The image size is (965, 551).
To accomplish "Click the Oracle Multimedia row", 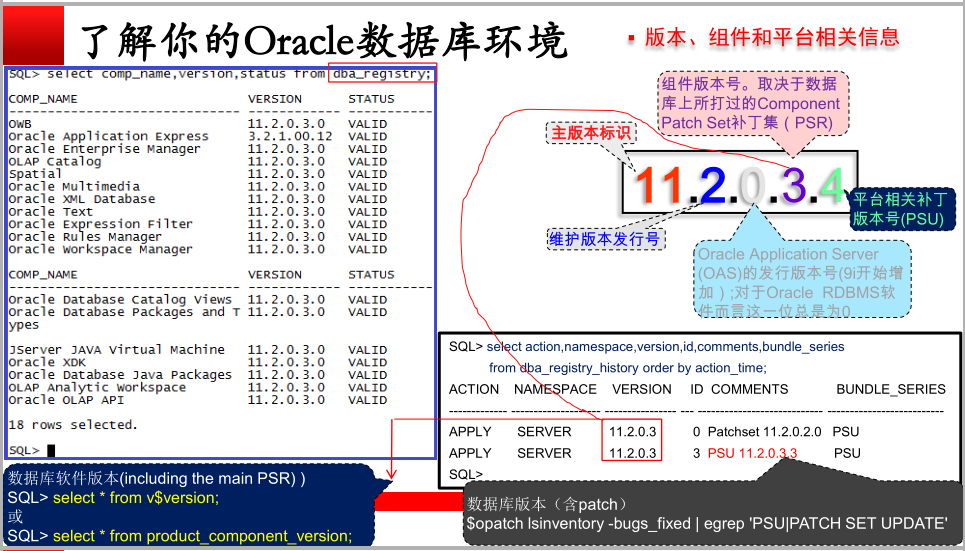I will tap(198, 187).
